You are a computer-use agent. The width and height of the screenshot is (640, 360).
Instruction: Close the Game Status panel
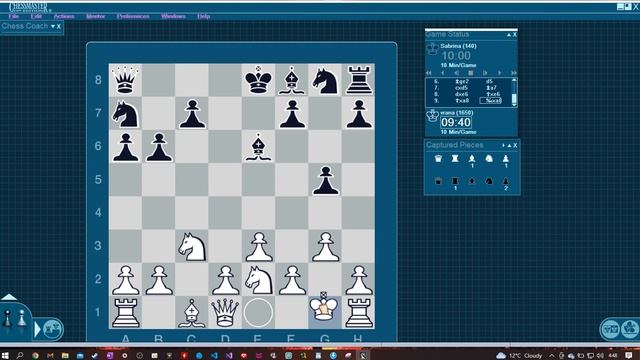pyautogui.click(x=515, y=35)
